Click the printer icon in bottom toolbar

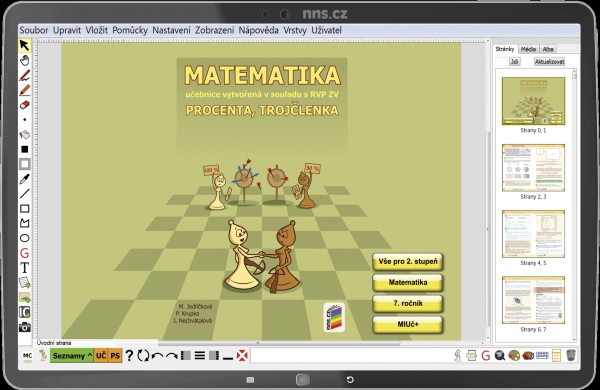click(x=472, y=356)
